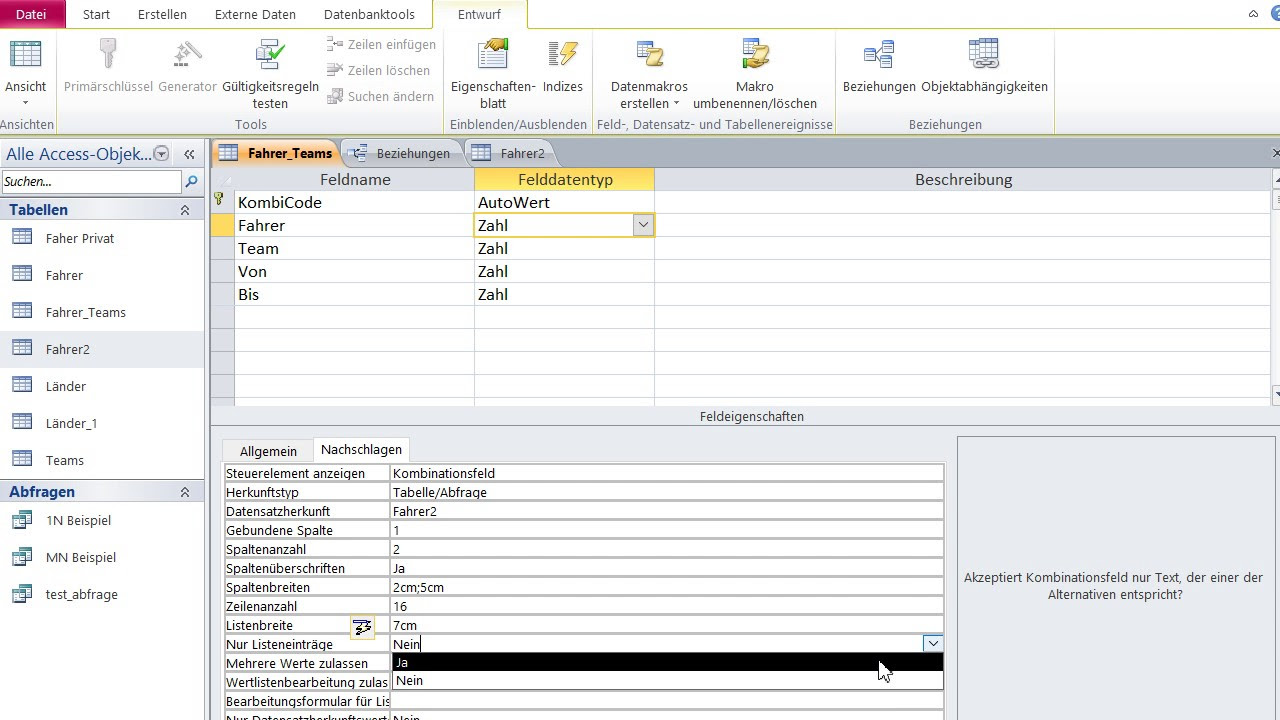Minimize the ribbon with the caret
The height and width of the screenshot is (720, 1280).
1253,14
